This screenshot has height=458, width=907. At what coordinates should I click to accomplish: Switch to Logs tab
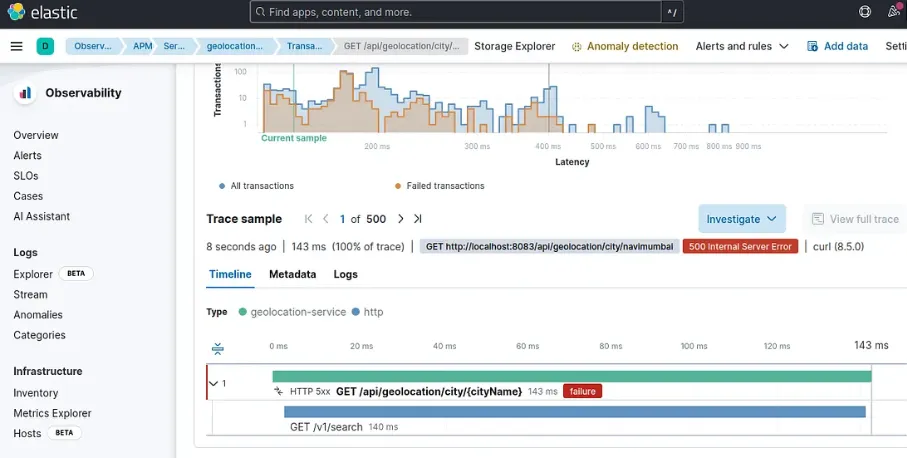[345, 274]
